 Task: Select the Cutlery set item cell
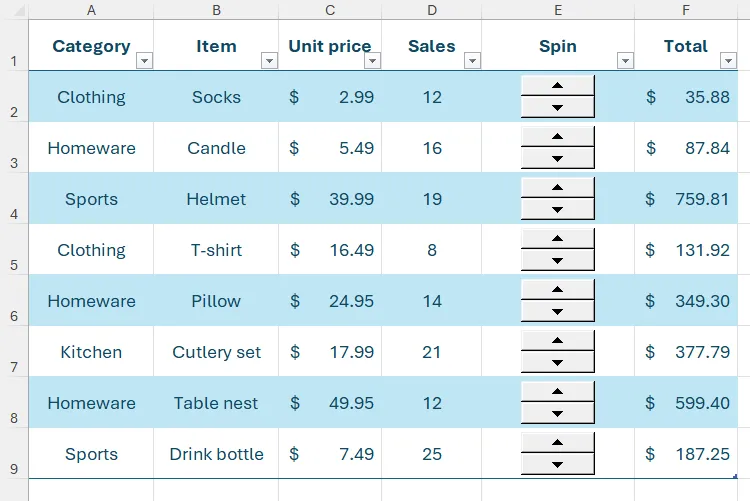(216, 352)
